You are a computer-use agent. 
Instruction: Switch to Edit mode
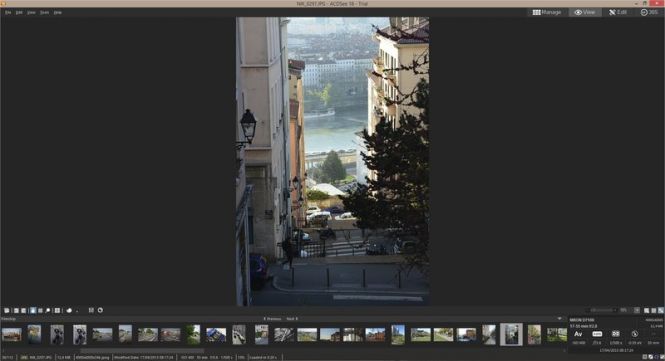pyautogui.click(x=618, y=12)
